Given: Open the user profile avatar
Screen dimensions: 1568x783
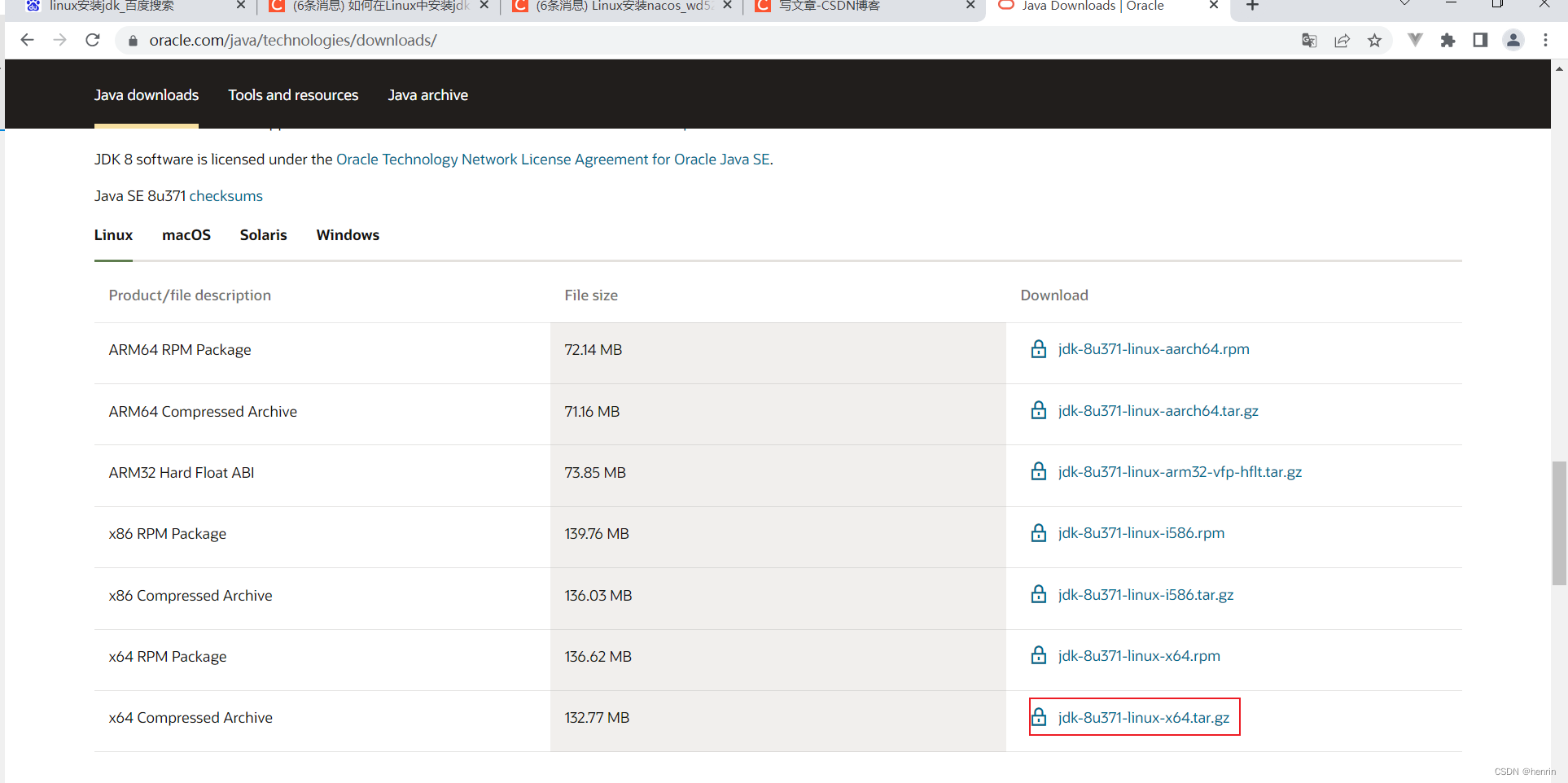Looking at the screenshot, I should click(1513, 40).
